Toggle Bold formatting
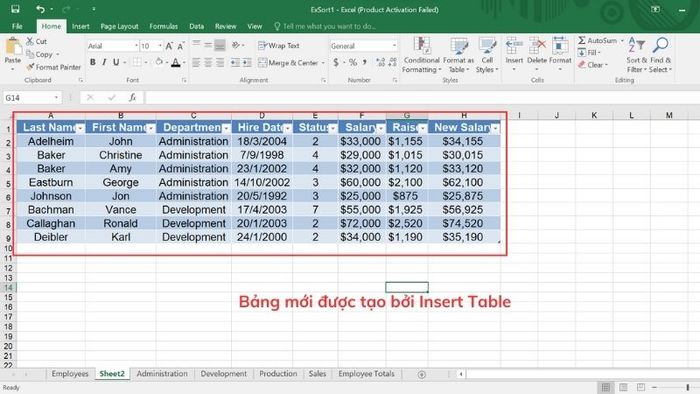This screenshot has height=394, width=700. tap(92, 62)
